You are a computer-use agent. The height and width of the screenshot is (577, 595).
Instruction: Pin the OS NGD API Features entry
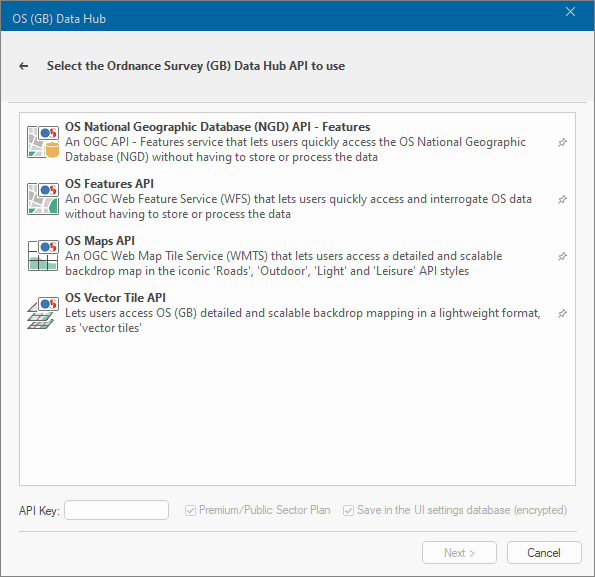tap(562, 142)
